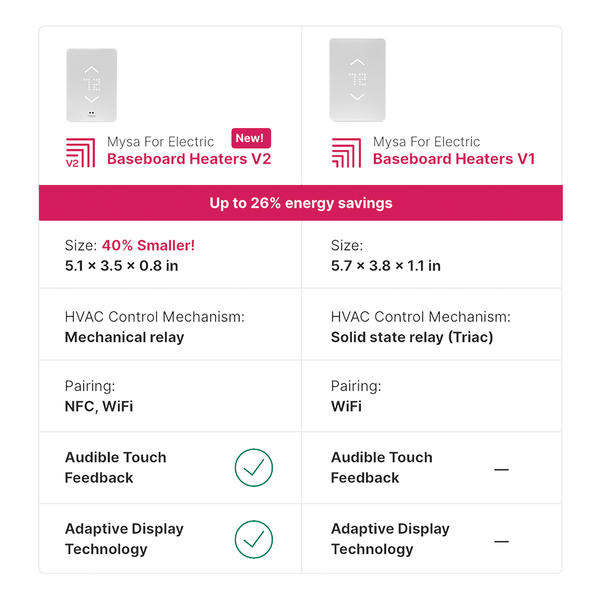Open the Baseboard Heaters V1 title link
600x600 pixels.
pos(454,159)
